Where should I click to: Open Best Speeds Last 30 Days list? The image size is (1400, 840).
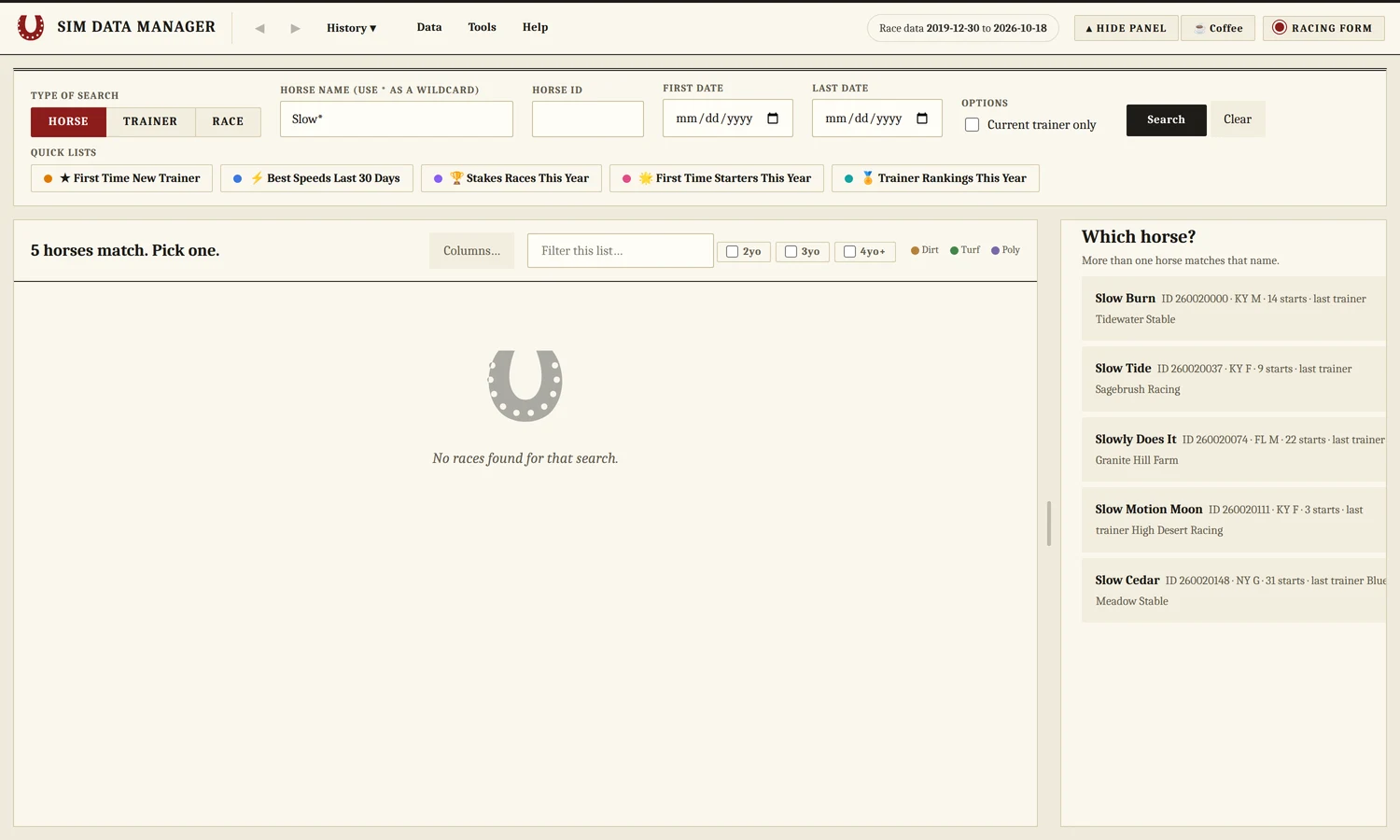click(x=316, y=178)
